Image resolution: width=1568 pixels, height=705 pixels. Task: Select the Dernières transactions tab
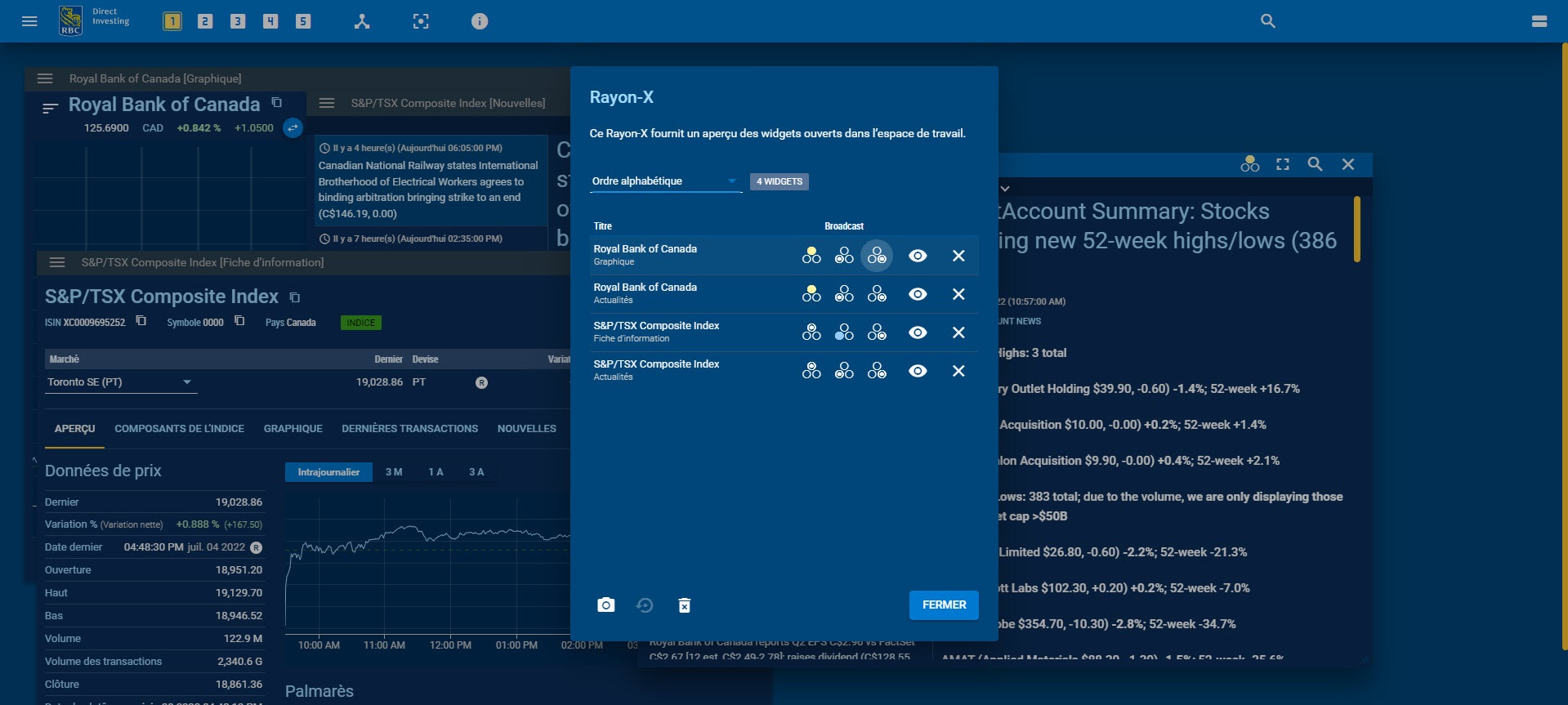click(x=409, y=429)
